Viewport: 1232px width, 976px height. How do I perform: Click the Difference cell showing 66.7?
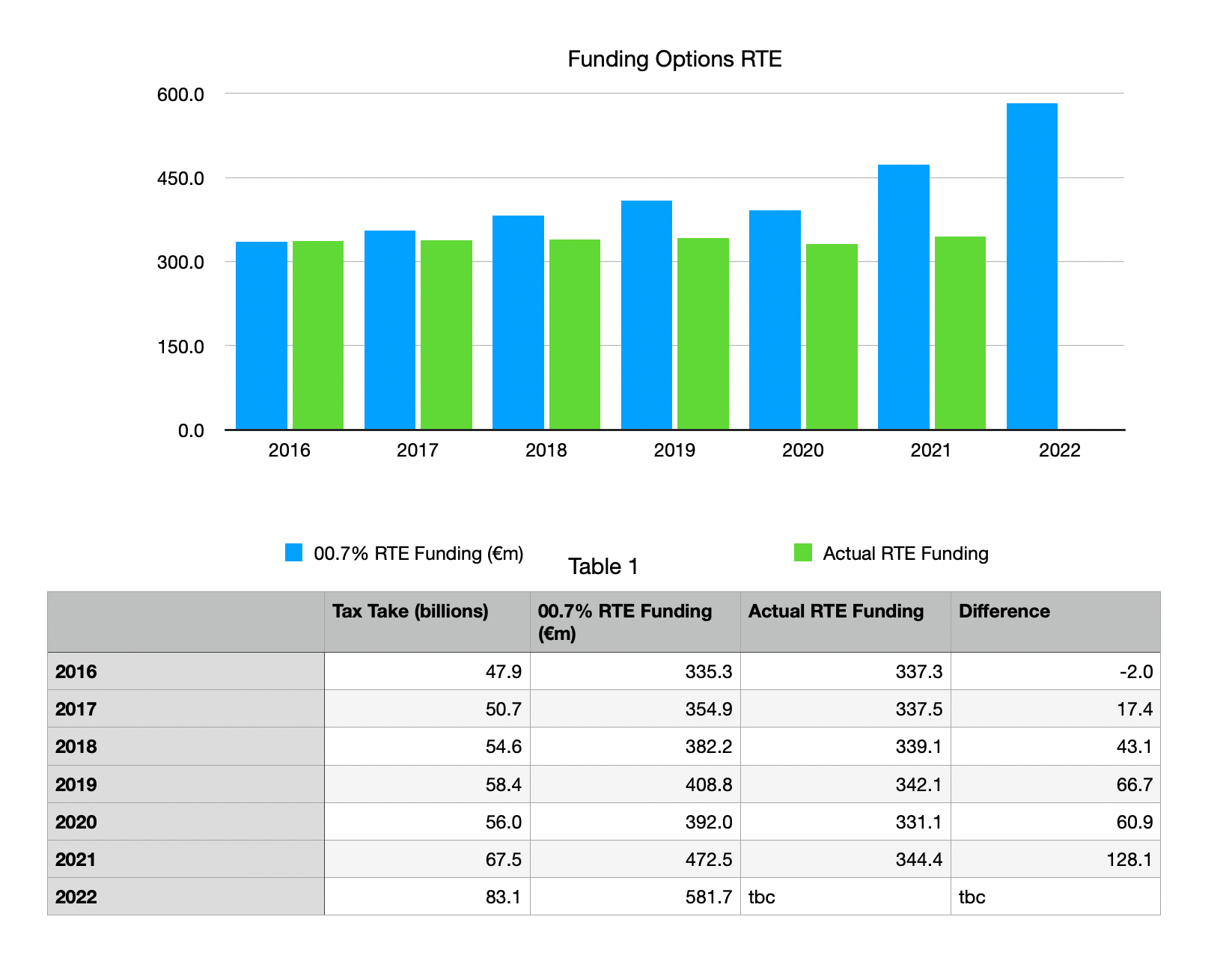1055,784
